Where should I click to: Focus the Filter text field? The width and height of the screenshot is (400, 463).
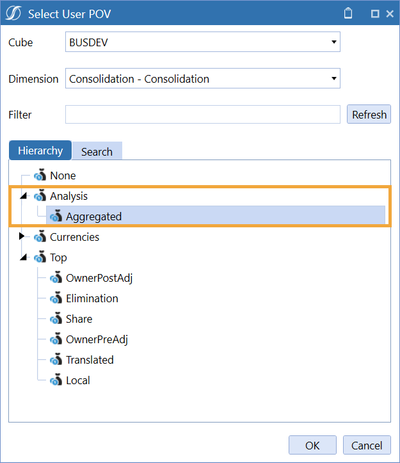point(203,114)
